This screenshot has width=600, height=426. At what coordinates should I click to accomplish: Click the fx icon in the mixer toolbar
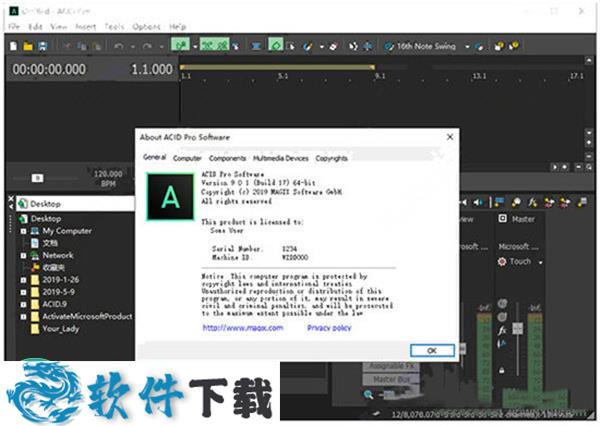click(x=532, y=202)
